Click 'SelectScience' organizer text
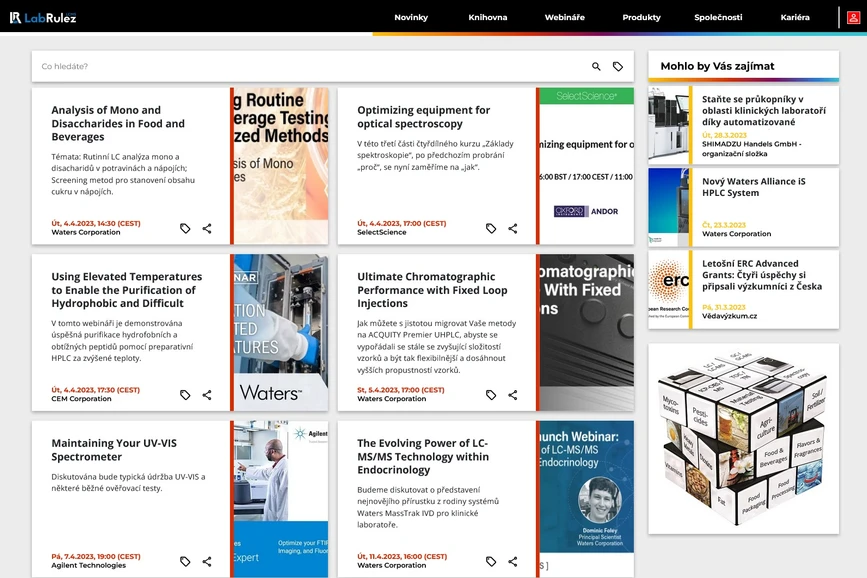The width and height of the screenshot is (867, 578). [382, 232]
